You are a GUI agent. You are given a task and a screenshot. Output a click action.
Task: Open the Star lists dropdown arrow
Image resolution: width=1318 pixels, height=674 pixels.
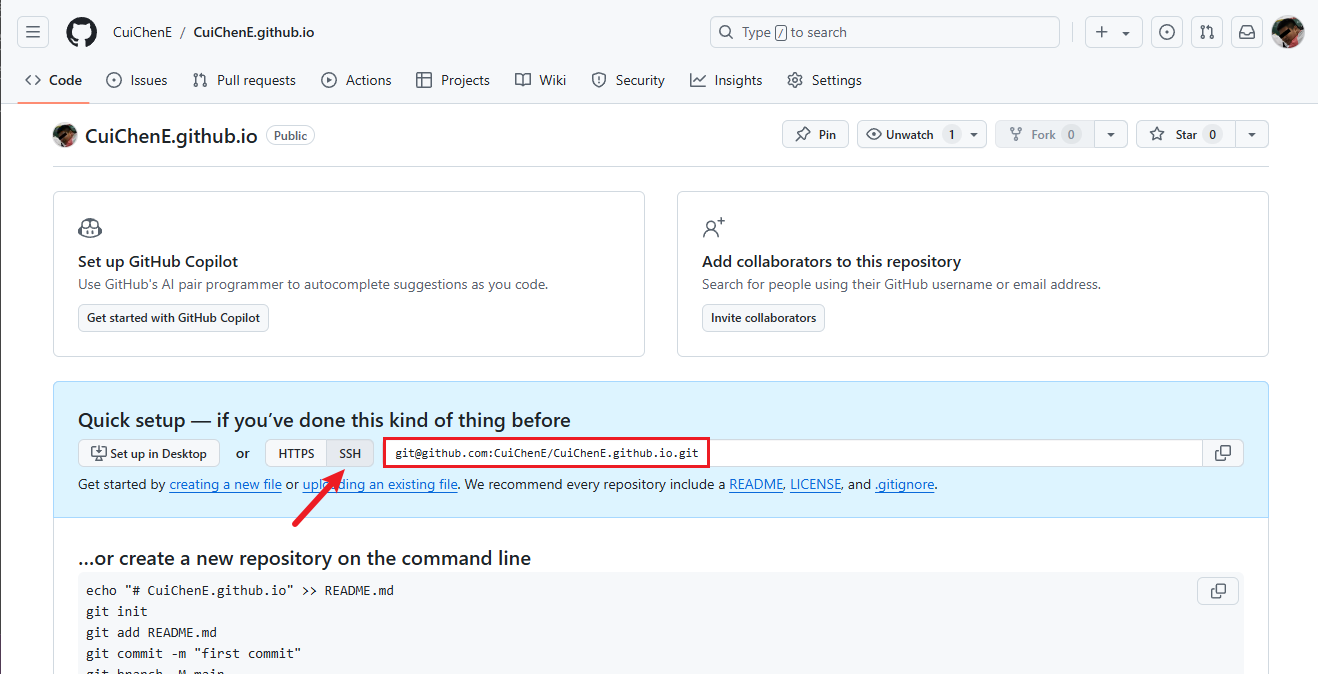pos(1252,134)
